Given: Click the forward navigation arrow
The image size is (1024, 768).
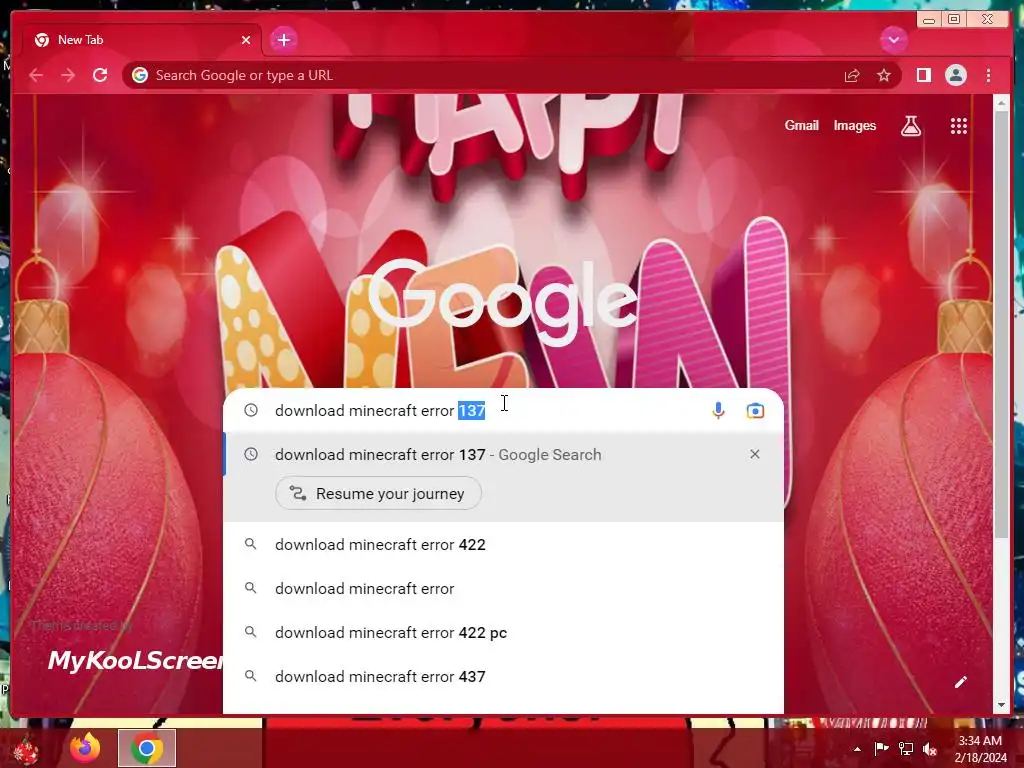Looking at the screenshot, I should pyautogui.click(x=68, y=75).
